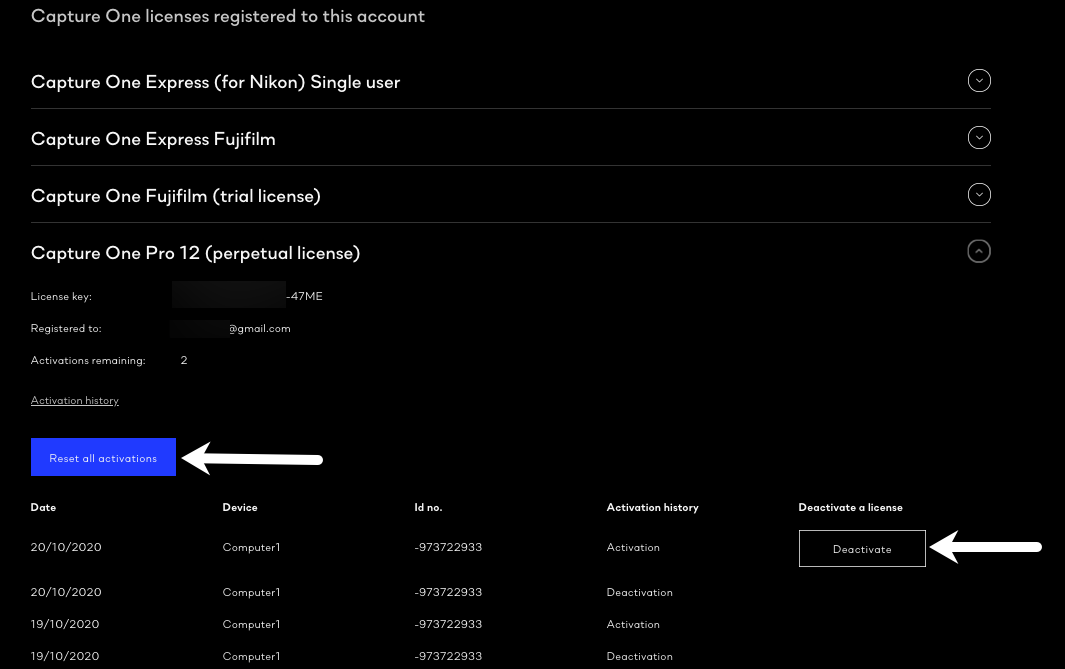Click Computer1 in the 20/10/2020 Deactivation row

(x=251, y=592)
